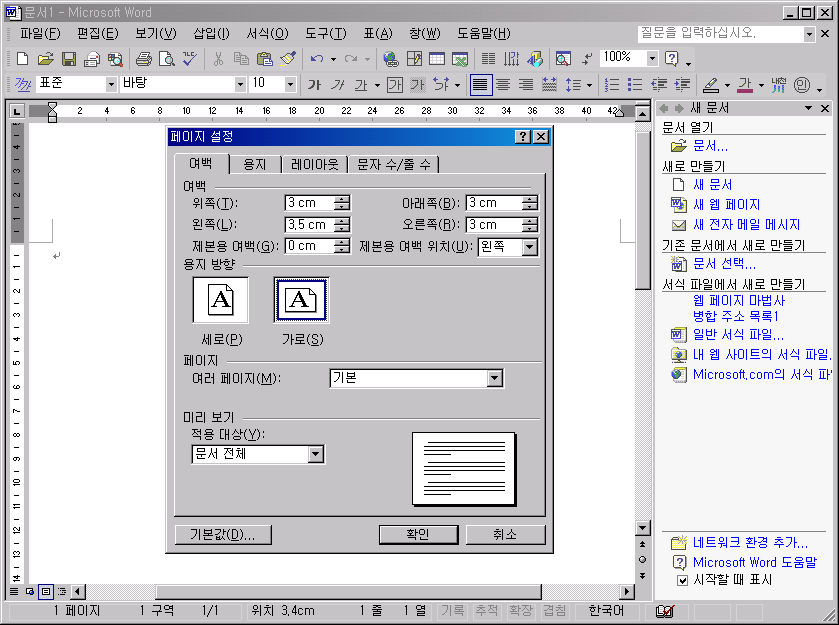Click the question input box
Screen dimensions: 839x625
tap(721, 34)
